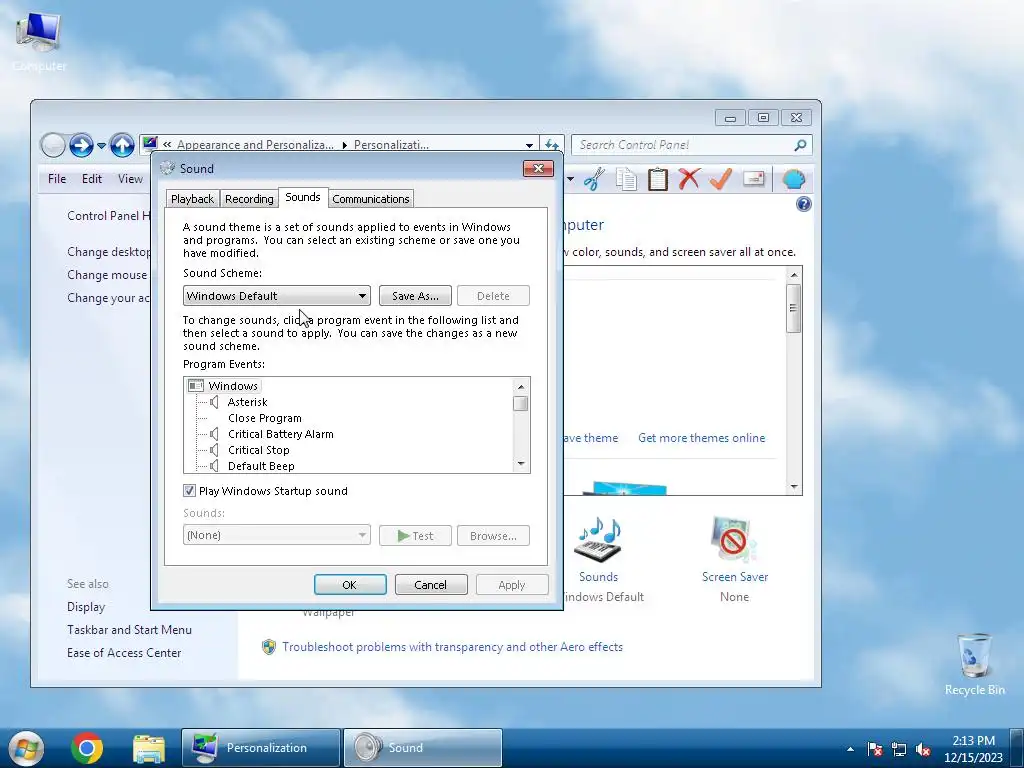
Task: Click Save As... in Sound dialog
Action: pos(415,296)
